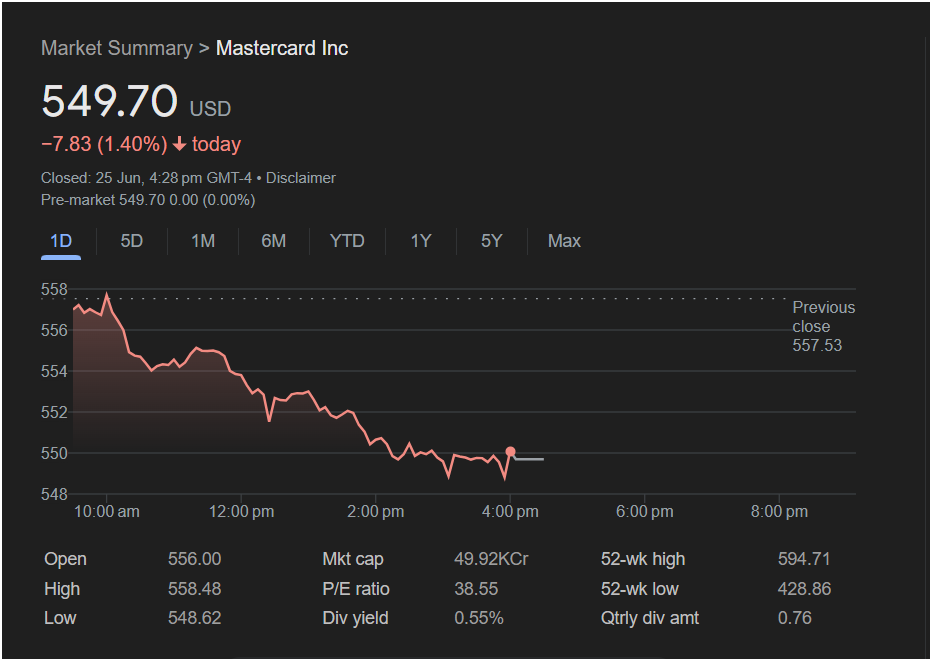932x661 pixels.
Task: Click the −7.83 (1.40%) change text
Action: [x=104, y=144]
